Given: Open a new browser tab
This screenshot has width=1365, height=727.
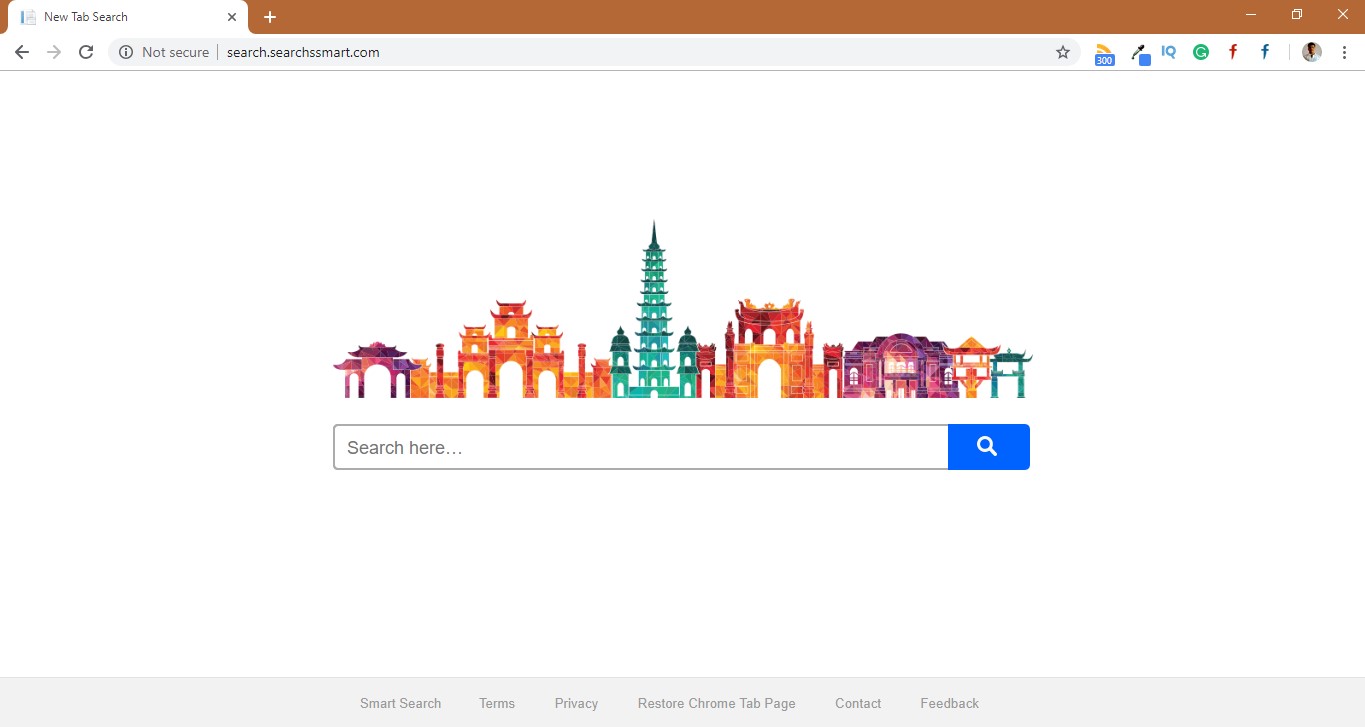Looking at the screenshot, I should (x=270, y=17).
